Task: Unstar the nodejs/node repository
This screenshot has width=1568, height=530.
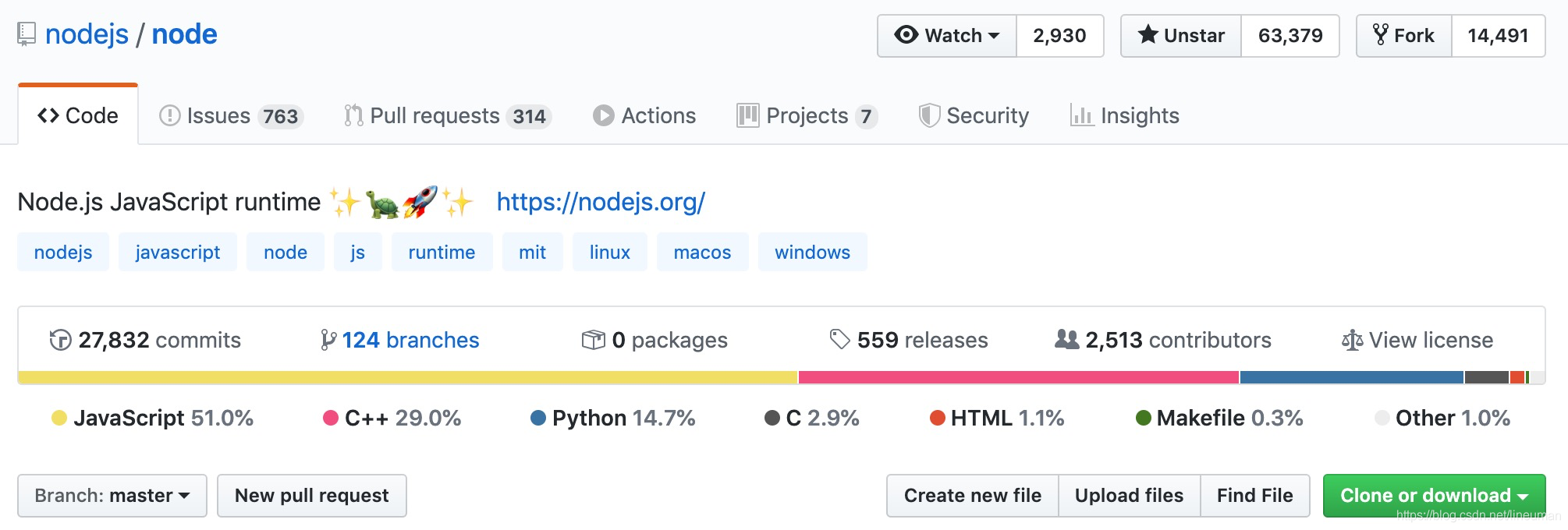Action: (x=1181, y=36)
